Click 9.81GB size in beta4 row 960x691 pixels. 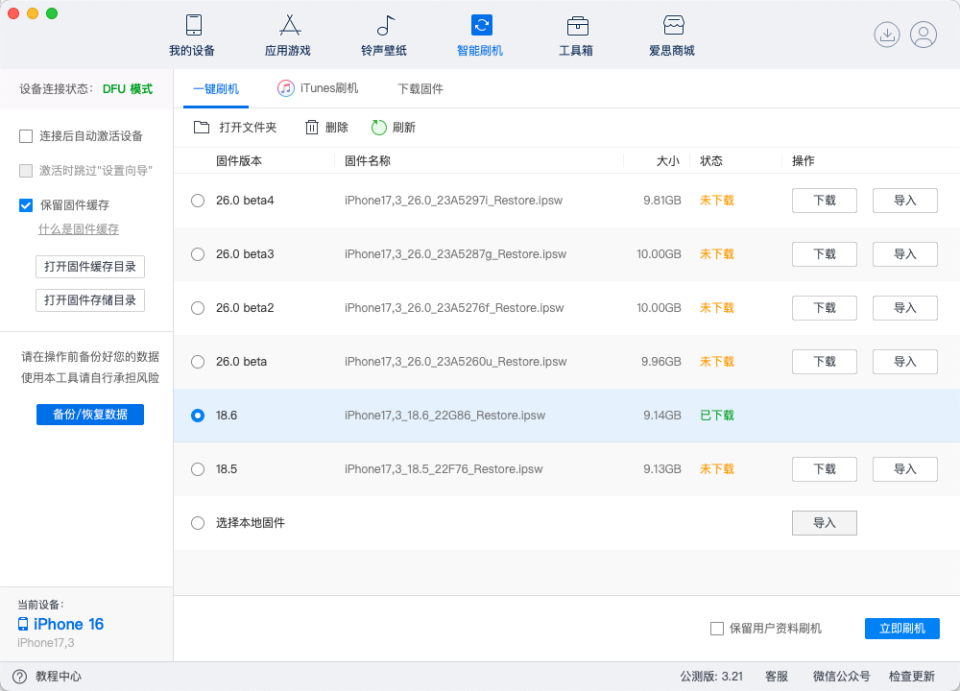[x=662, y=200]
